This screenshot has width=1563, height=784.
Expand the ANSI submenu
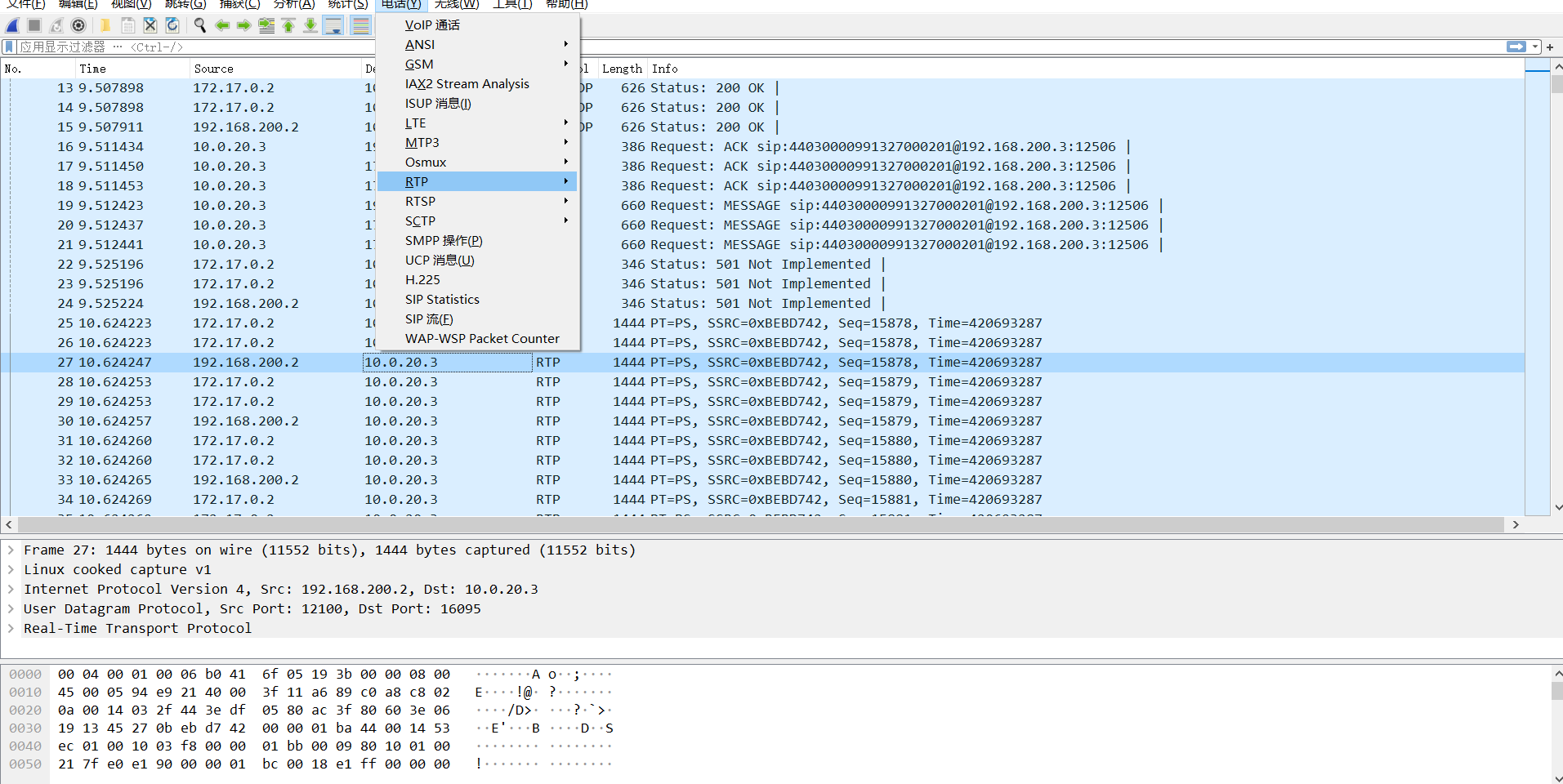477,45
